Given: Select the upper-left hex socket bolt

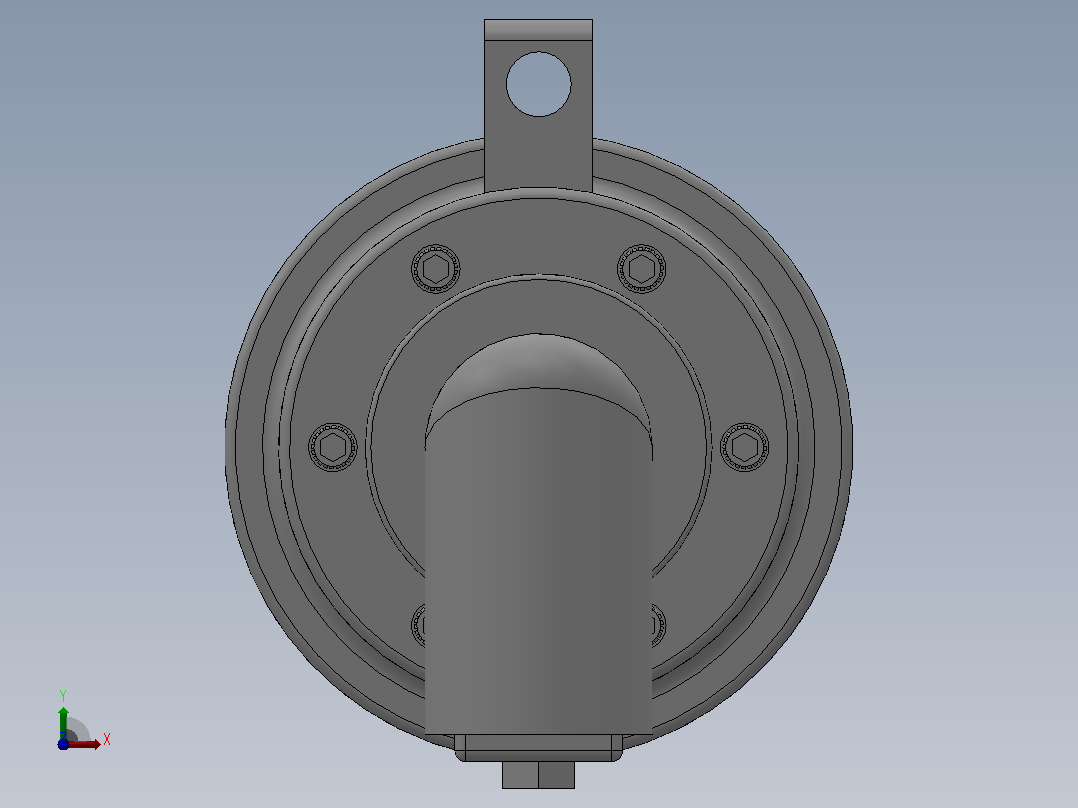Looking at the screenshot, I should tap(436, 268).
